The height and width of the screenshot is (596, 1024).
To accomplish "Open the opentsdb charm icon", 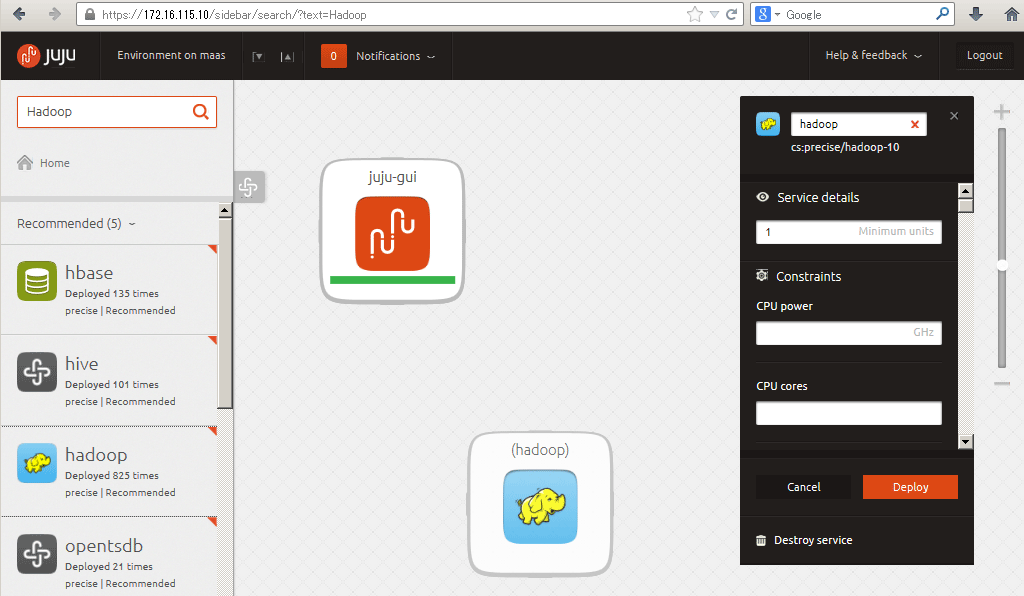I will coord(37,554).
